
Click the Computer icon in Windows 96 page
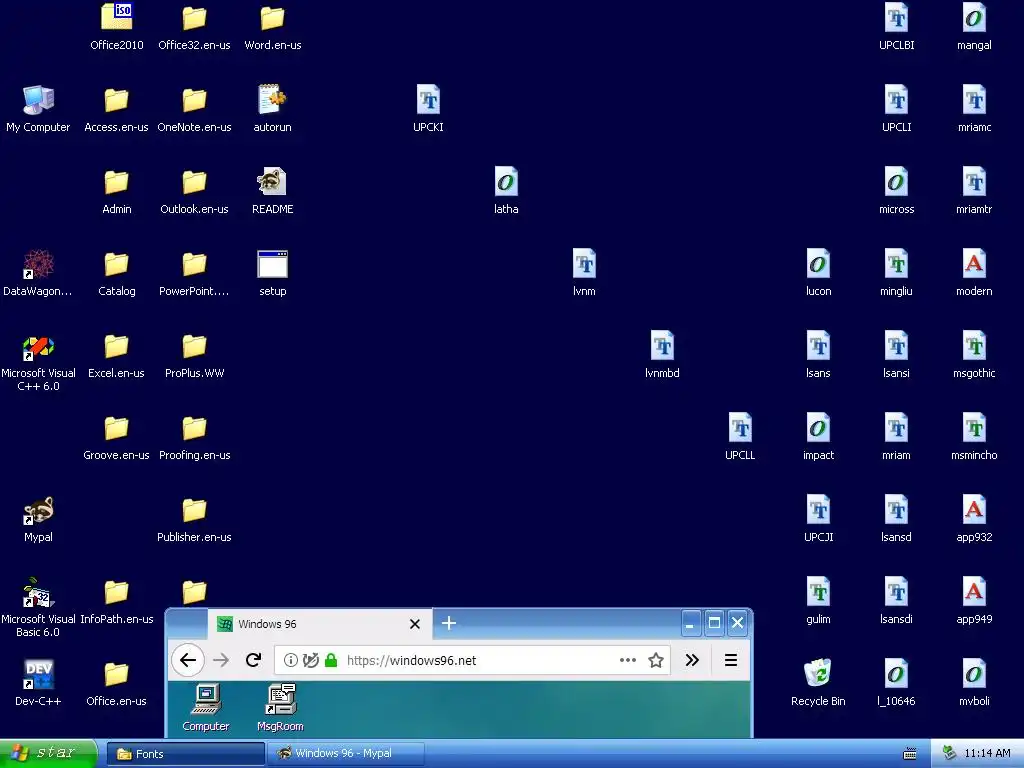pos(206,707)
